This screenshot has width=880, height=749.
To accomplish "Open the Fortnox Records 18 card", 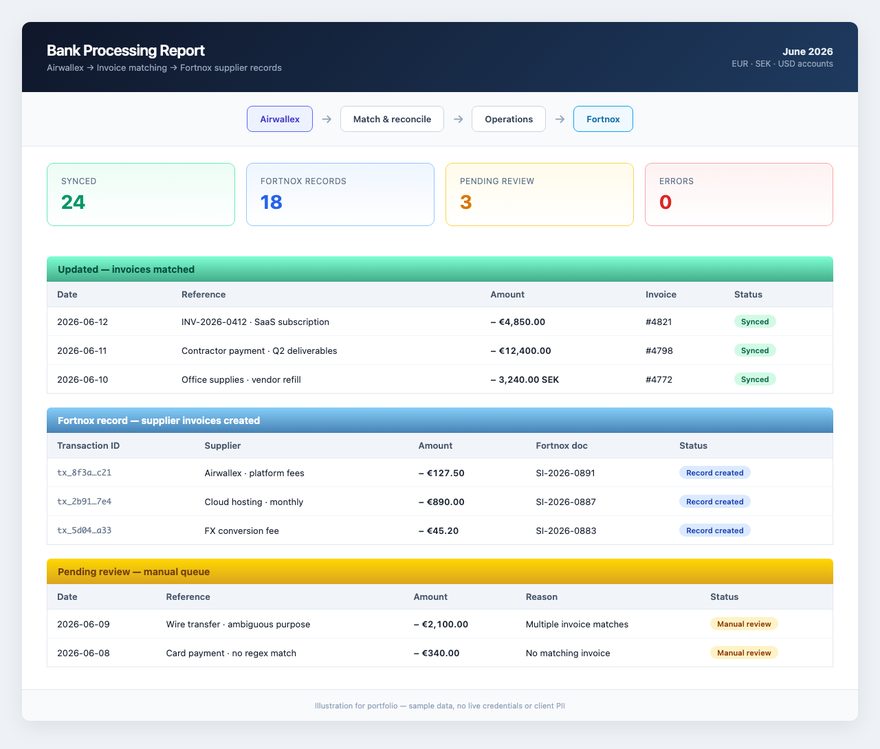I will [x=340, y=195].
